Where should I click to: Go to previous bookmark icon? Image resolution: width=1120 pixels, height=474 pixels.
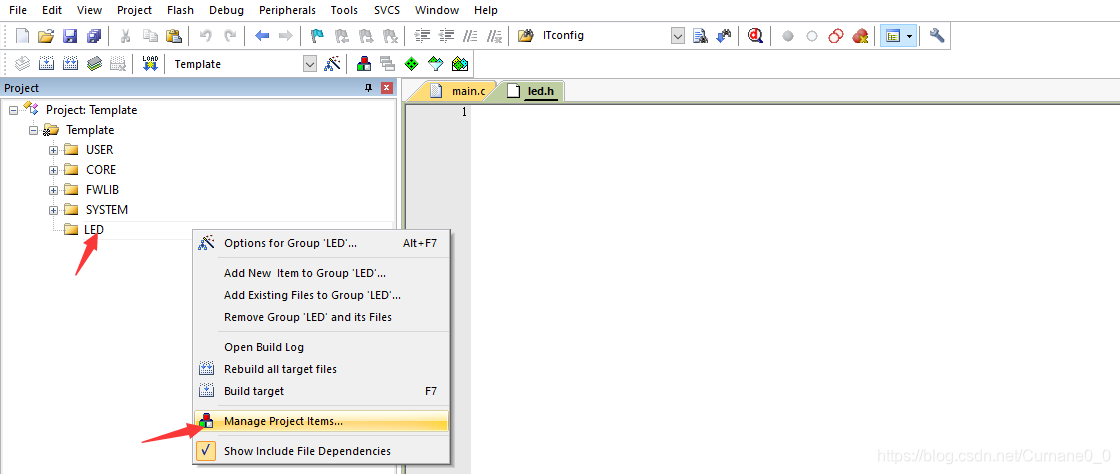[342, 36]
